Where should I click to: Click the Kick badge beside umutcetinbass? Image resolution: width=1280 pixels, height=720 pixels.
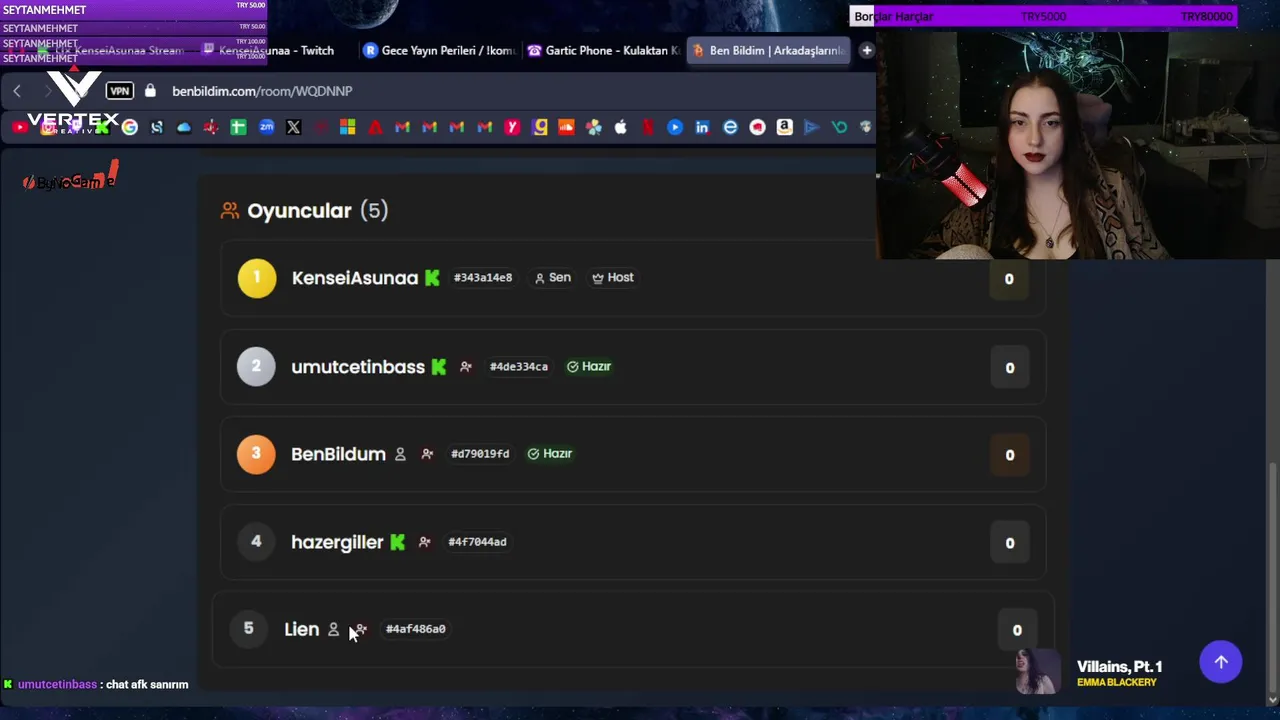point(438,367)
